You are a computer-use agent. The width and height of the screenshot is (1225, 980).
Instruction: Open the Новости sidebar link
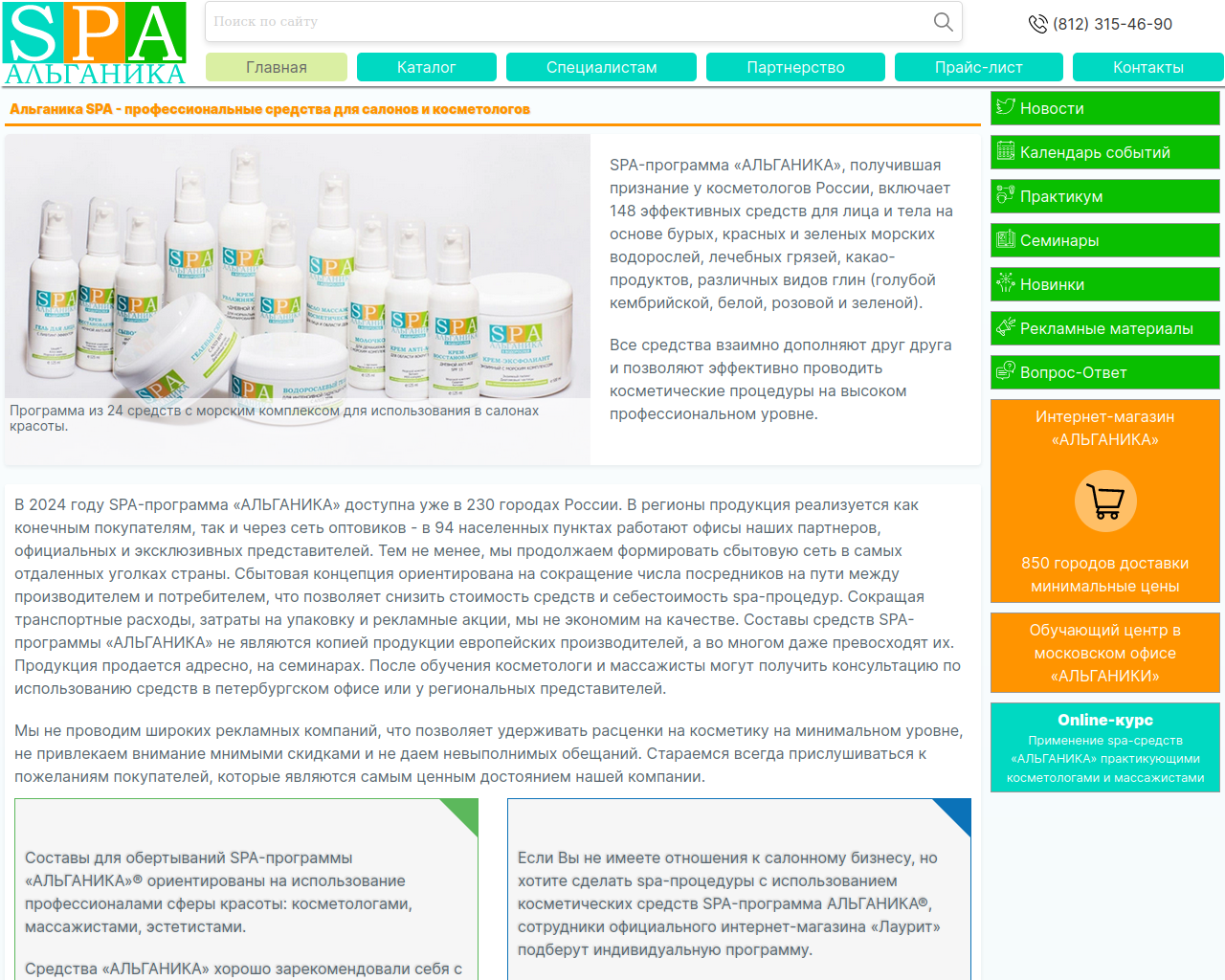pos(1105,108)
